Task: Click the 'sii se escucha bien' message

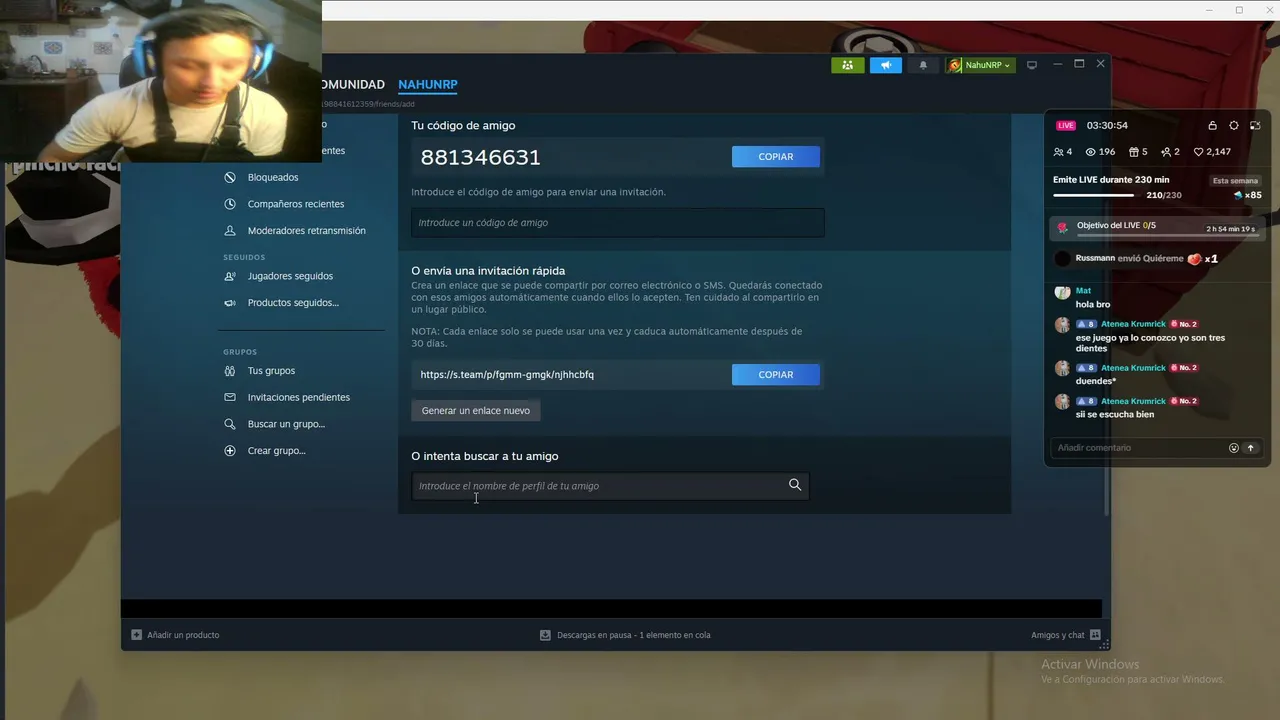Action: pyautogui.click(x=1115, y=414)
